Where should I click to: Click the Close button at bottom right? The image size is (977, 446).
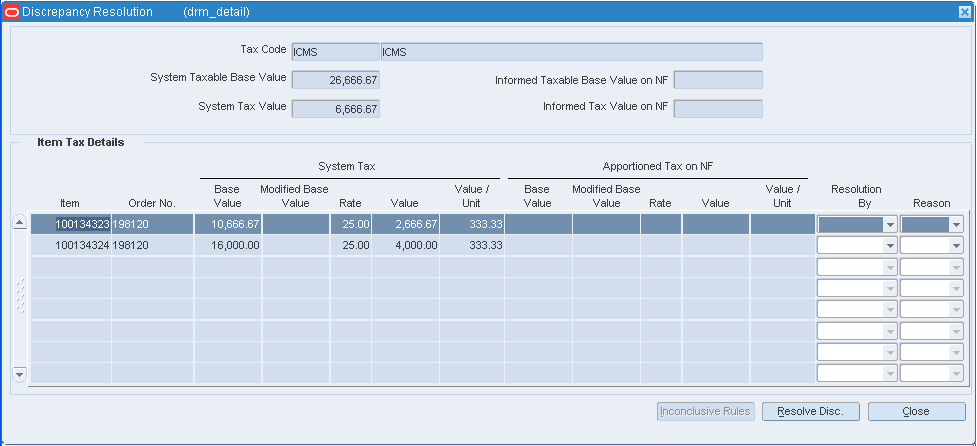pyautogui.click(x=917, y=412)
